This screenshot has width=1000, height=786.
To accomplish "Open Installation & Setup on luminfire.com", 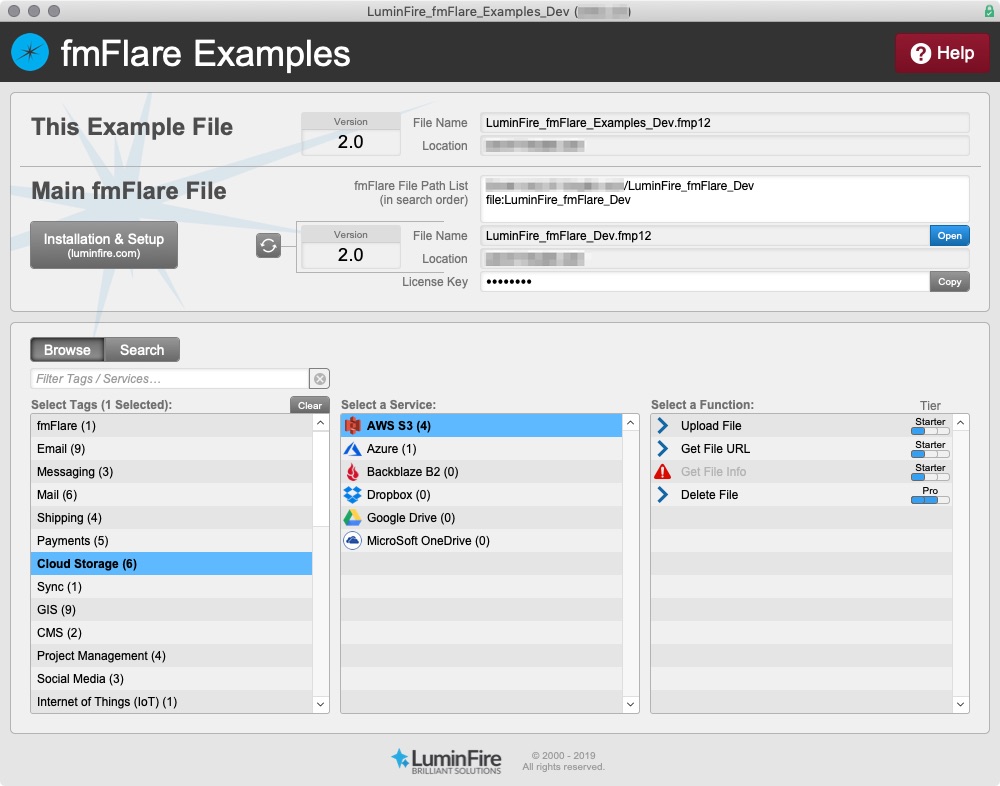I will tap(104, 245).
